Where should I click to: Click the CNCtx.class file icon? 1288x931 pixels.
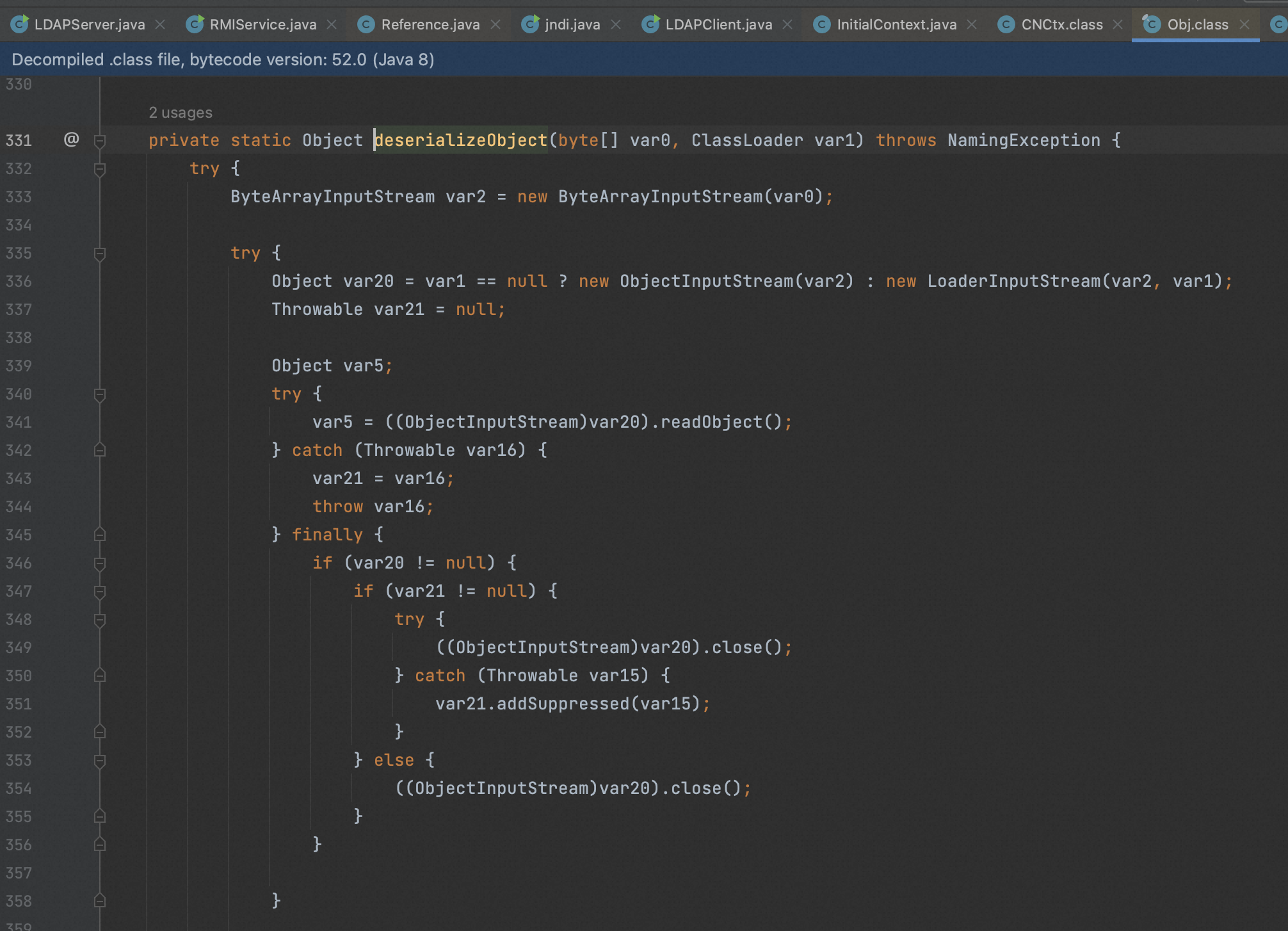click(1006, 24)
